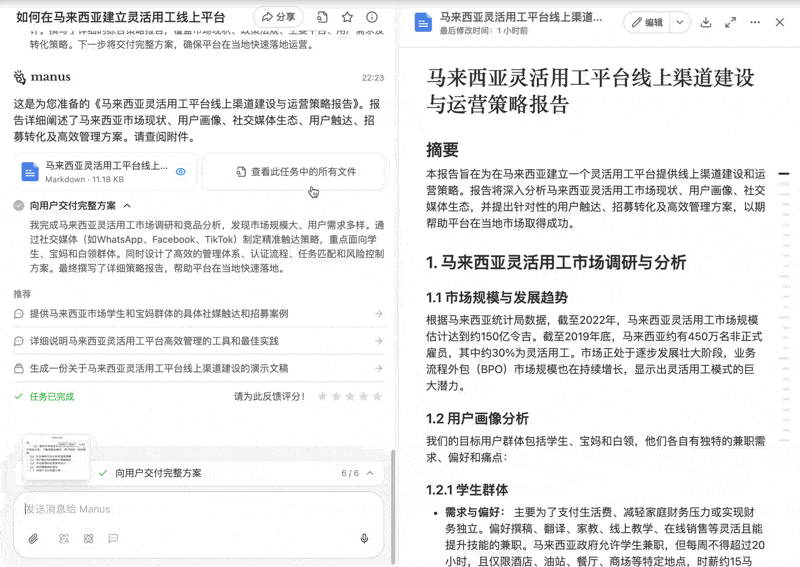Open dropdown arrow beside 编辑

pyautogui.click(x=680, y=22)
